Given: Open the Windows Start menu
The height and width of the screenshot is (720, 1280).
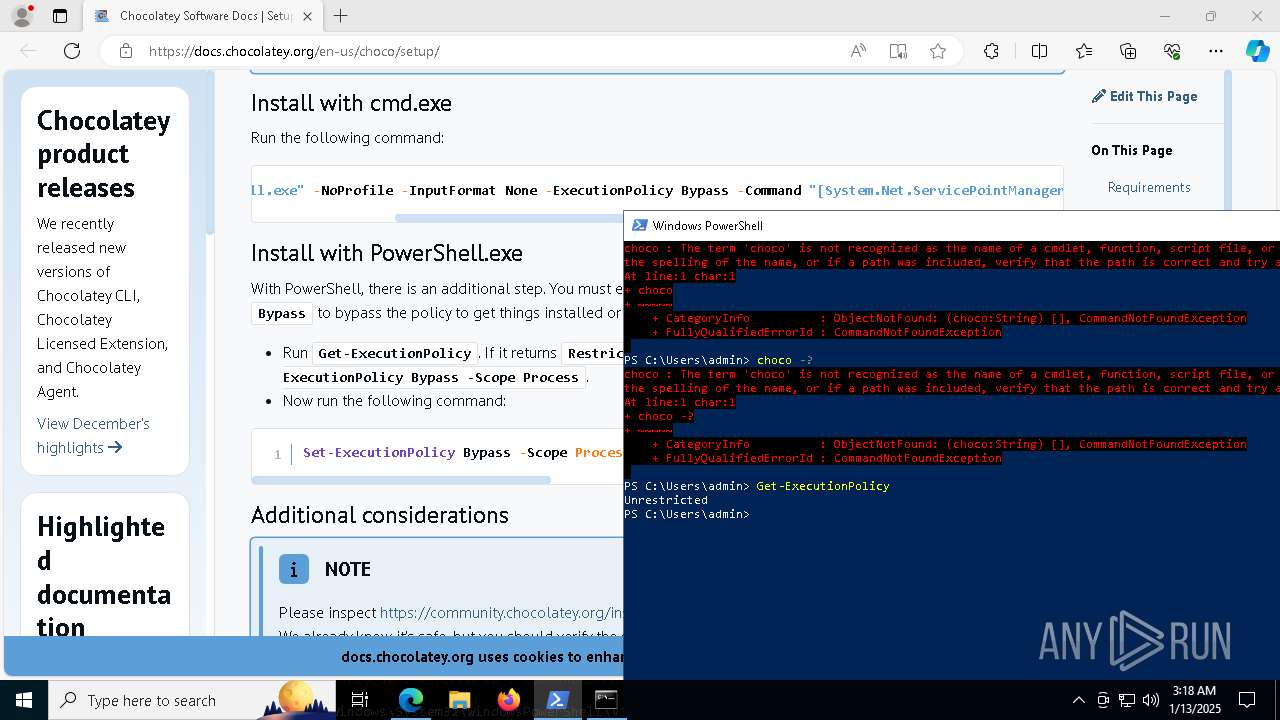Looking at the screenshot, I should (x=24, y=700).
